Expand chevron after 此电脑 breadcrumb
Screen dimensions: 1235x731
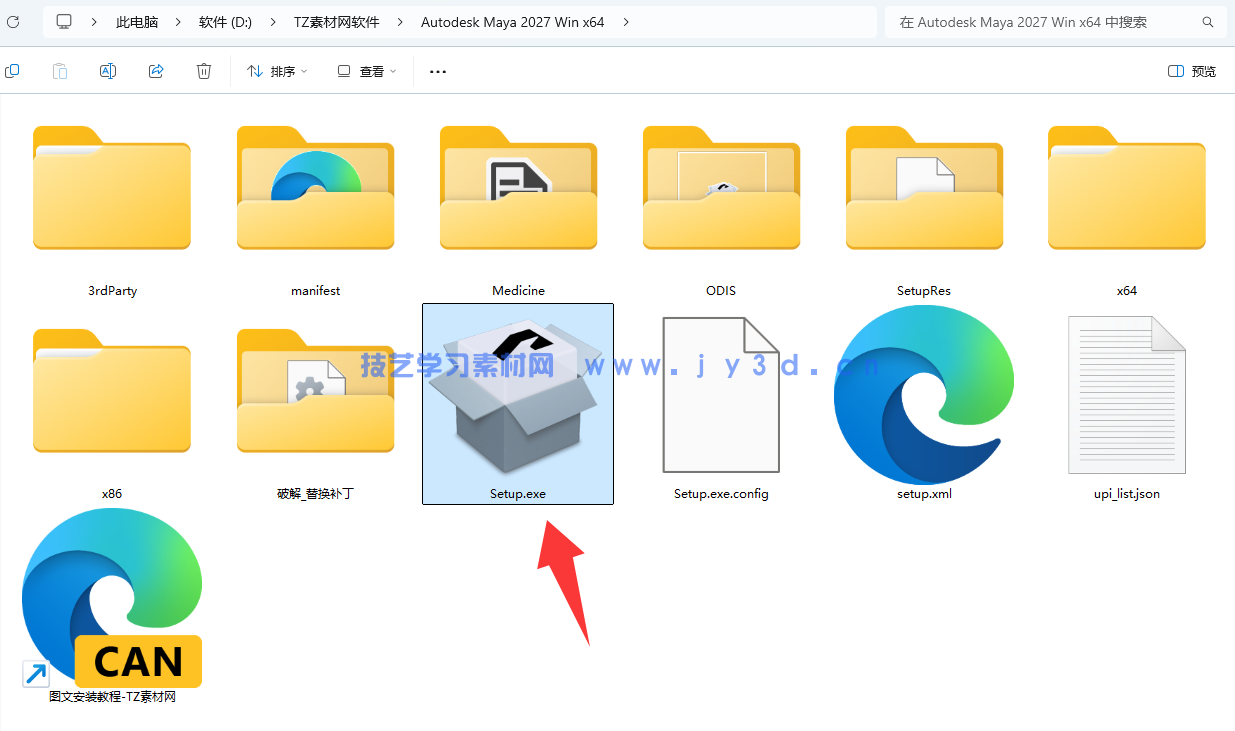point(177,21)
